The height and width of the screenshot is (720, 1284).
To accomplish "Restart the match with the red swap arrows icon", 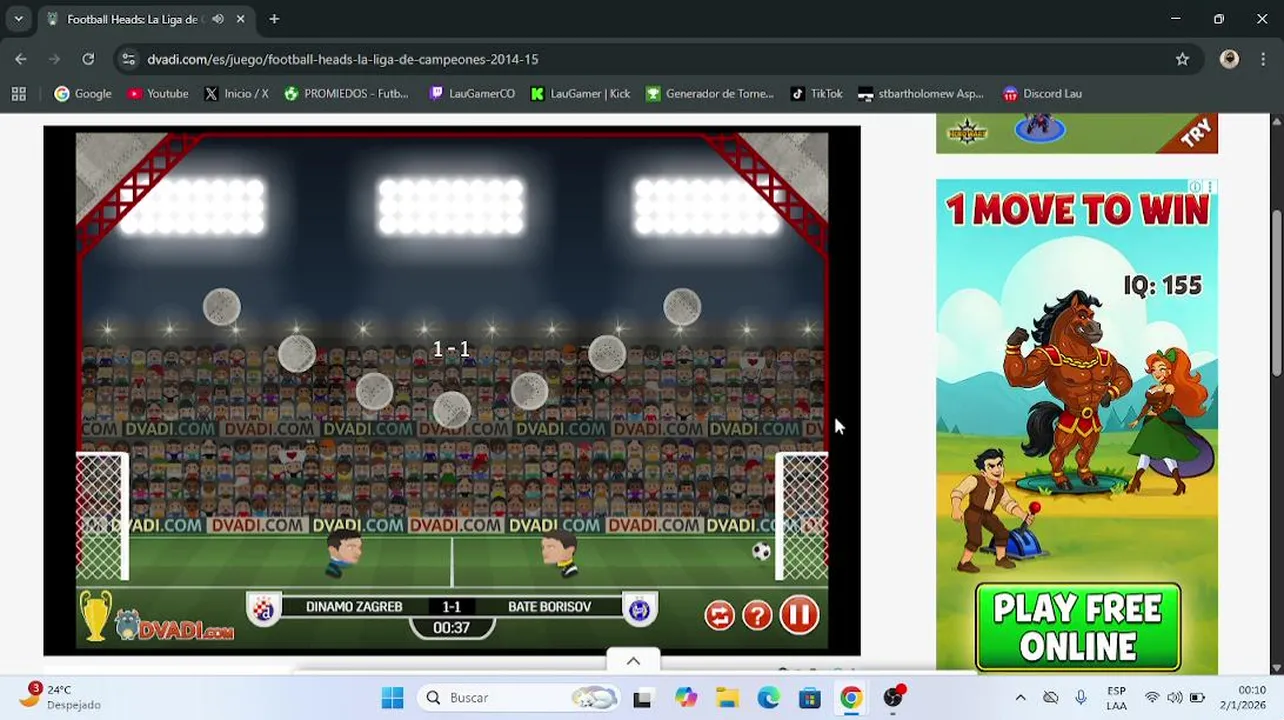I will point(719,615).
